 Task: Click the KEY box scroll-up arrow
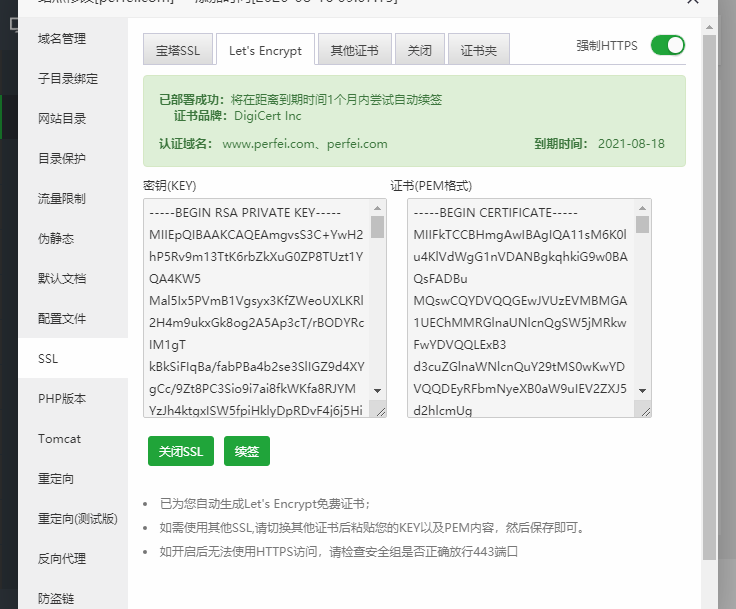tap(377, 208)
